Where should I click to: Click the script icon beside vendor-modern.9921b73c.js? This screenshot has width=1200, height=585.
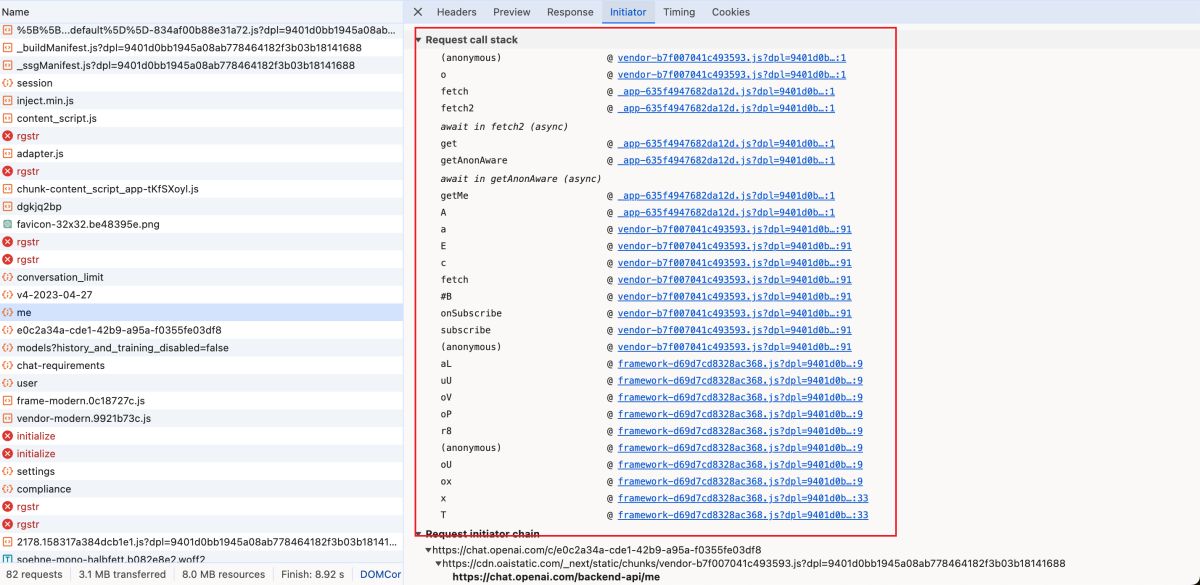click(7, 418)
